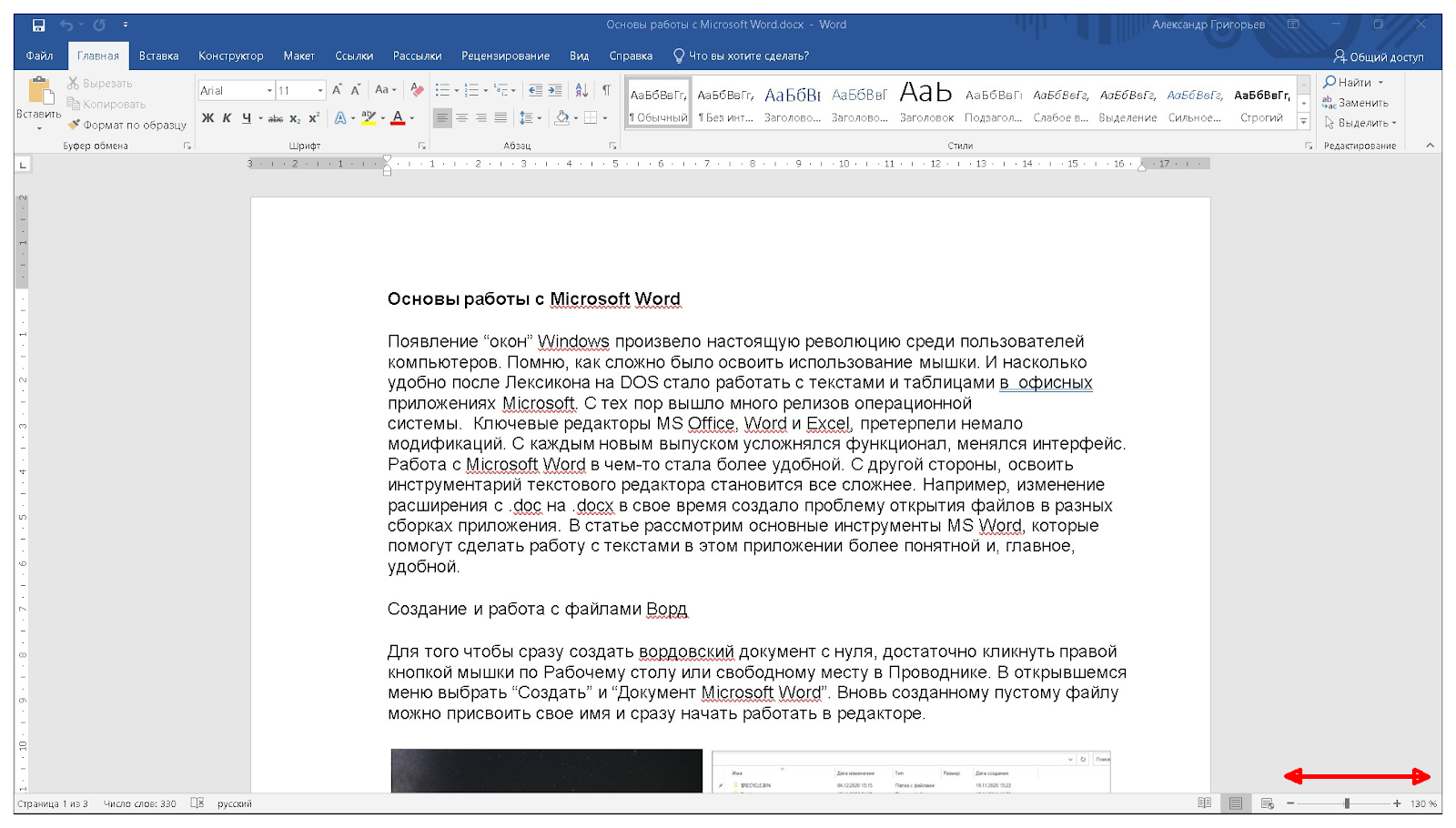Click the save icon in the title bar
This screenshot has width=1456, height=828.
38,25
